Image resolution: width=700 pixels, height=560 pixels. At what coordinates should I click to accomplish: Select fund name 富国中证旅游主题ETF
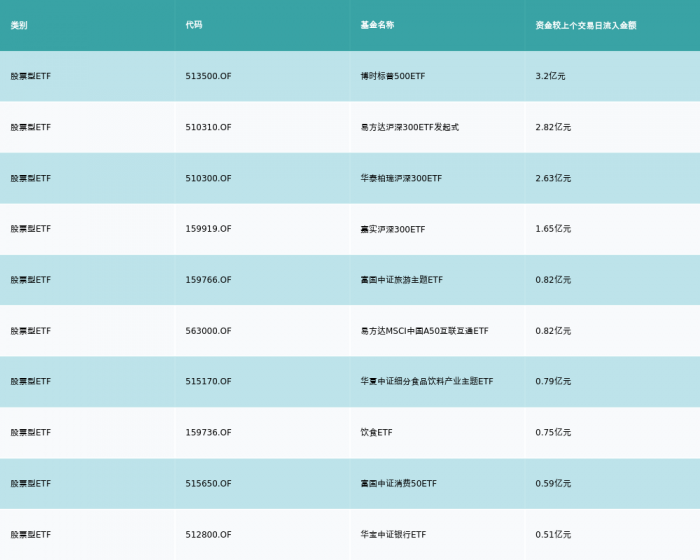click(402, 280)
